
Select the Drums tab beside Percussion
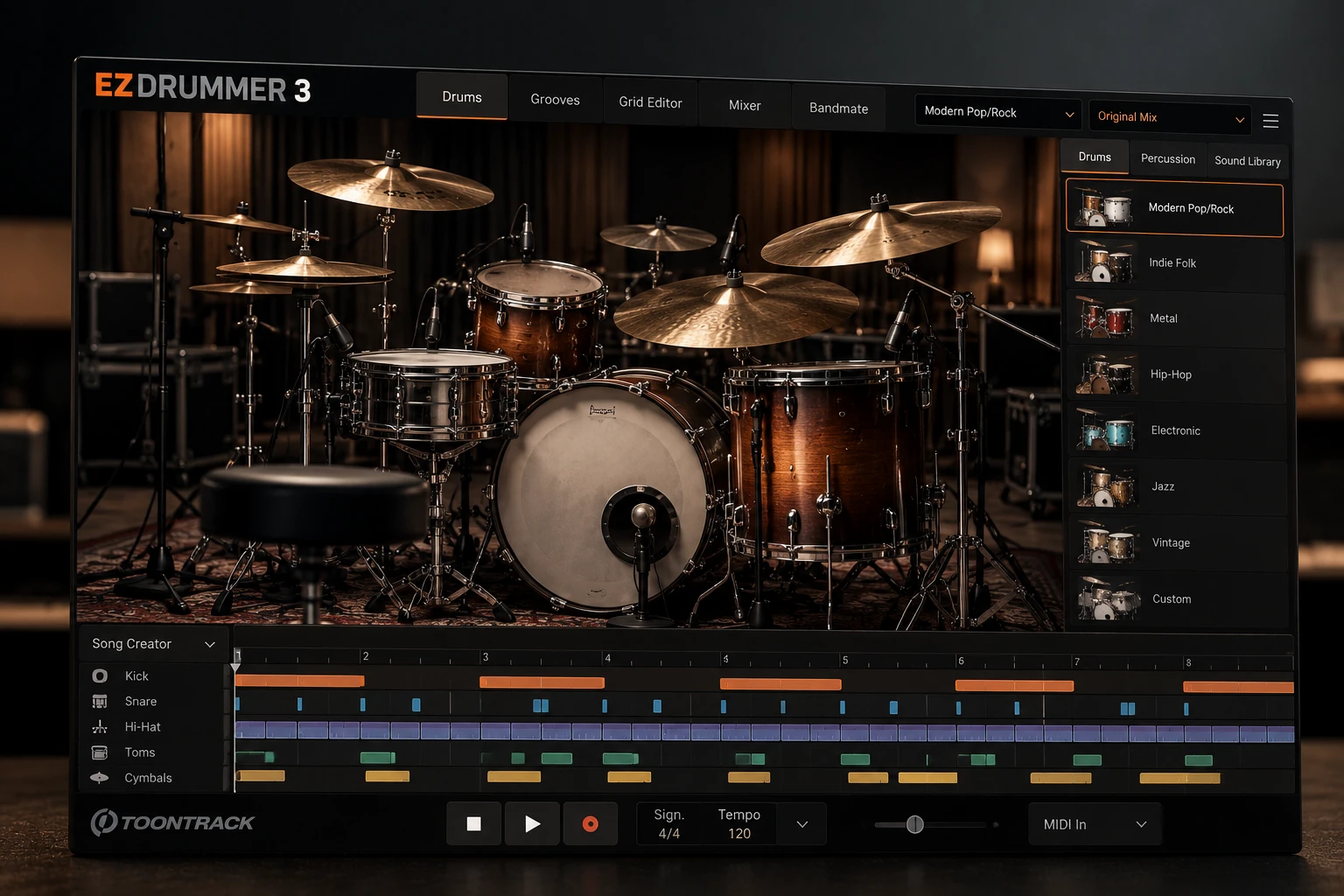[1095, 157]
